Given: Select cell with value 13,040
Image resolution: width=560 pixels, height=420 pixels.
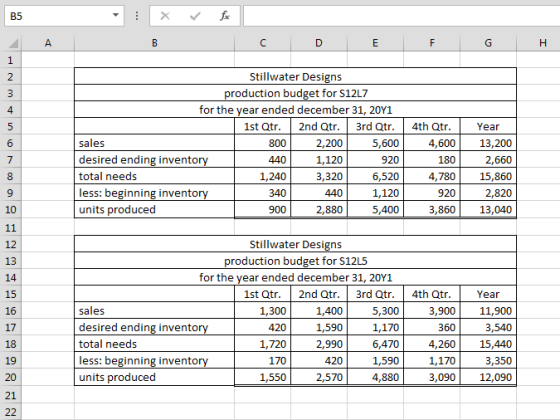Looking at the screenshot, I should (488, 209).
